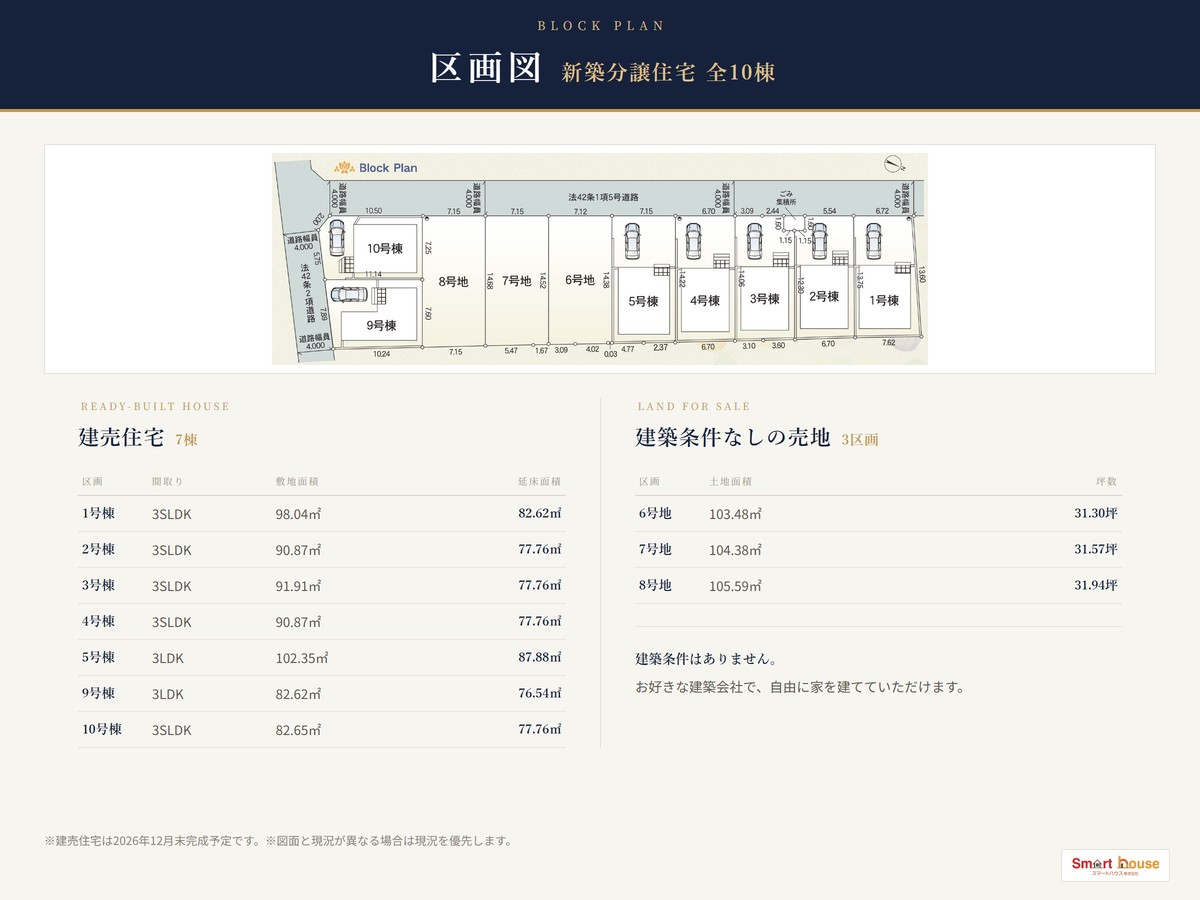Image resolution: width=1200 pixels, height=900 pixels.
Task: Click the 新築分譲住宅 全10棟 subtitle
Action: click(668, 72)
